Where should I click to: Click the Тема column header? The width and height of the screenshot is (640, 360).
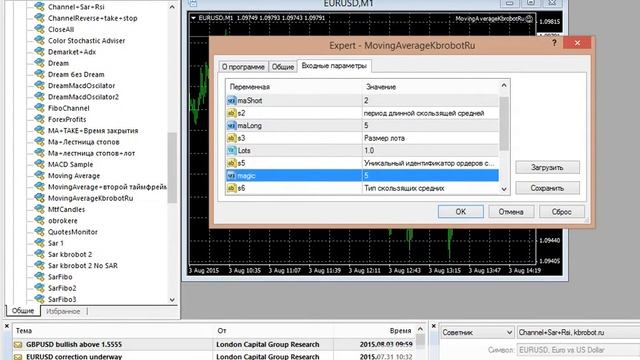(112, 331)
